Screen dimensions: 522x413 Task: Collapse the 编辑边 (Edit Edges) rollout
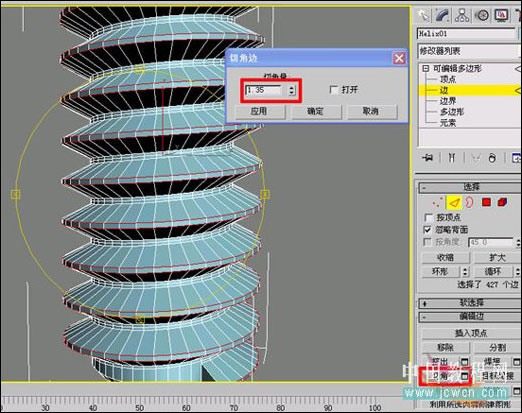(470, 316)
